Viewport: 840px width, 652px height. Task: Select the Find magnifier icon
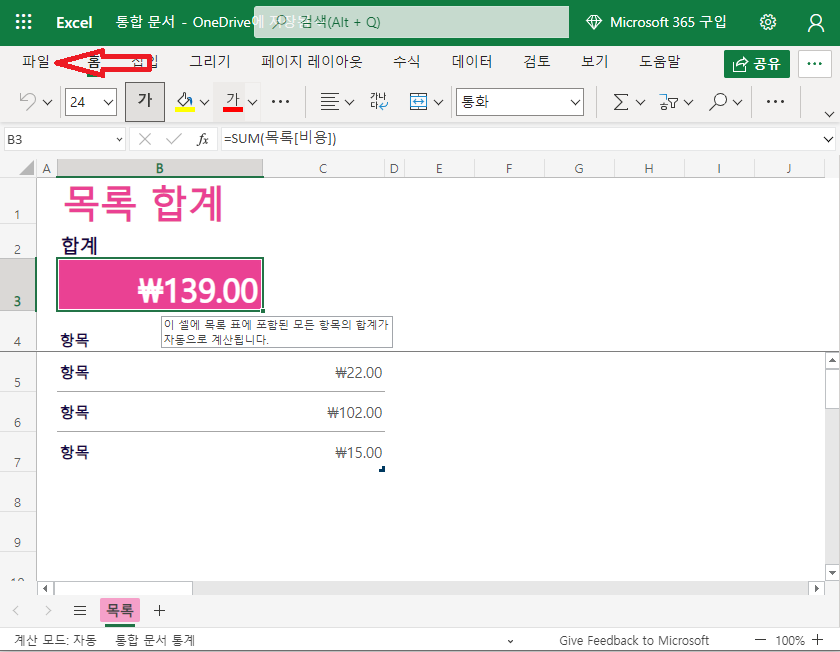click(x=716, y=102)
